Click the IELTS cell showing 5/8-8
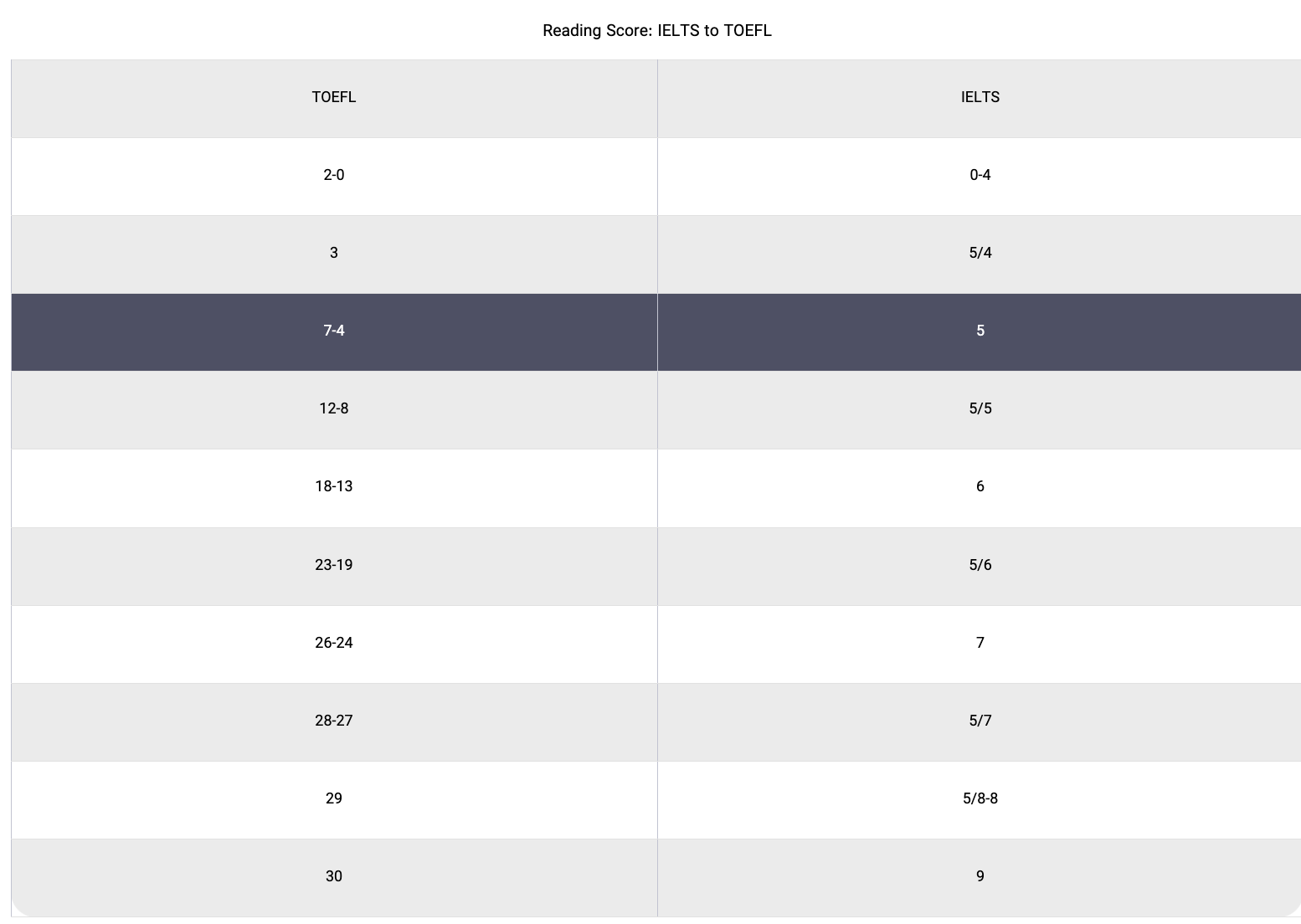The height and width of the screenshot is (924, 1301). coord(980,798)
